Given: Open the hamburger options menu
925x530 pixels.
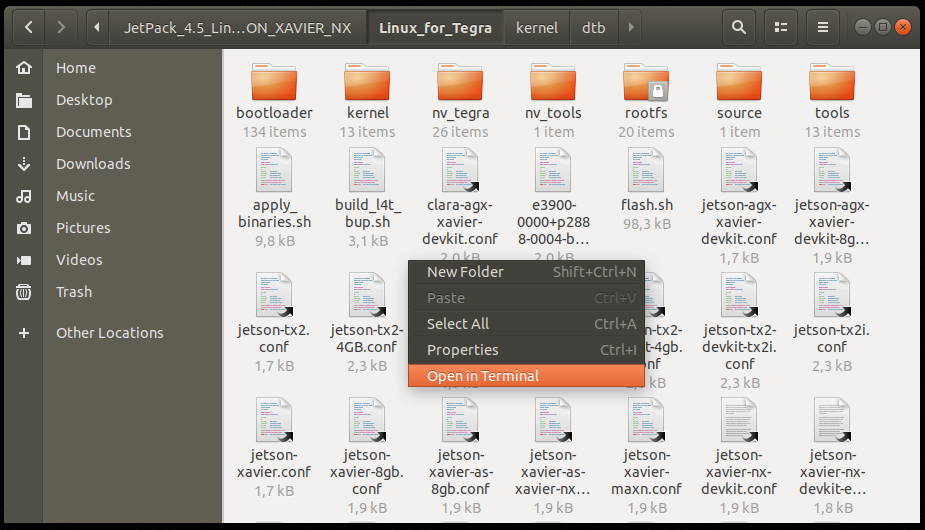Looking at the screenshot, I should click(x=822, y=27).
